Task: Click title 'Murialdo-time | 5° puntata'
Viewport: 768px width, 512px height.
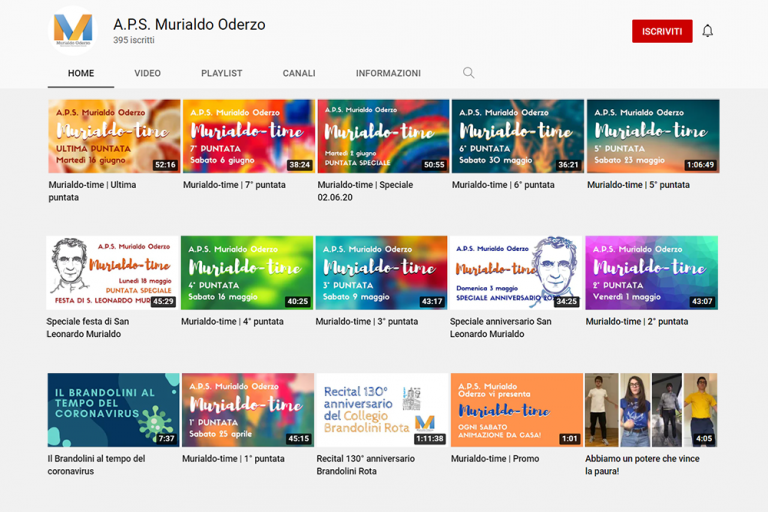Action: (638, 185)
